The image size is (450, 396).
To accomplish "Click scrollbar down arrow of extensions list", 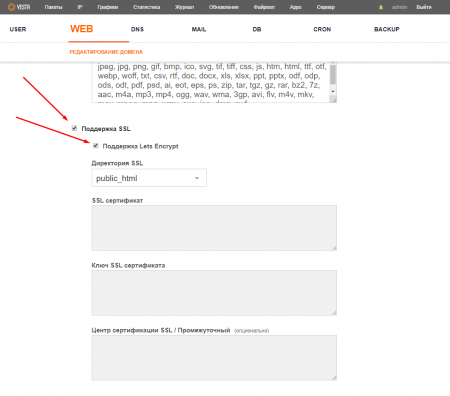I will point(333,91).
